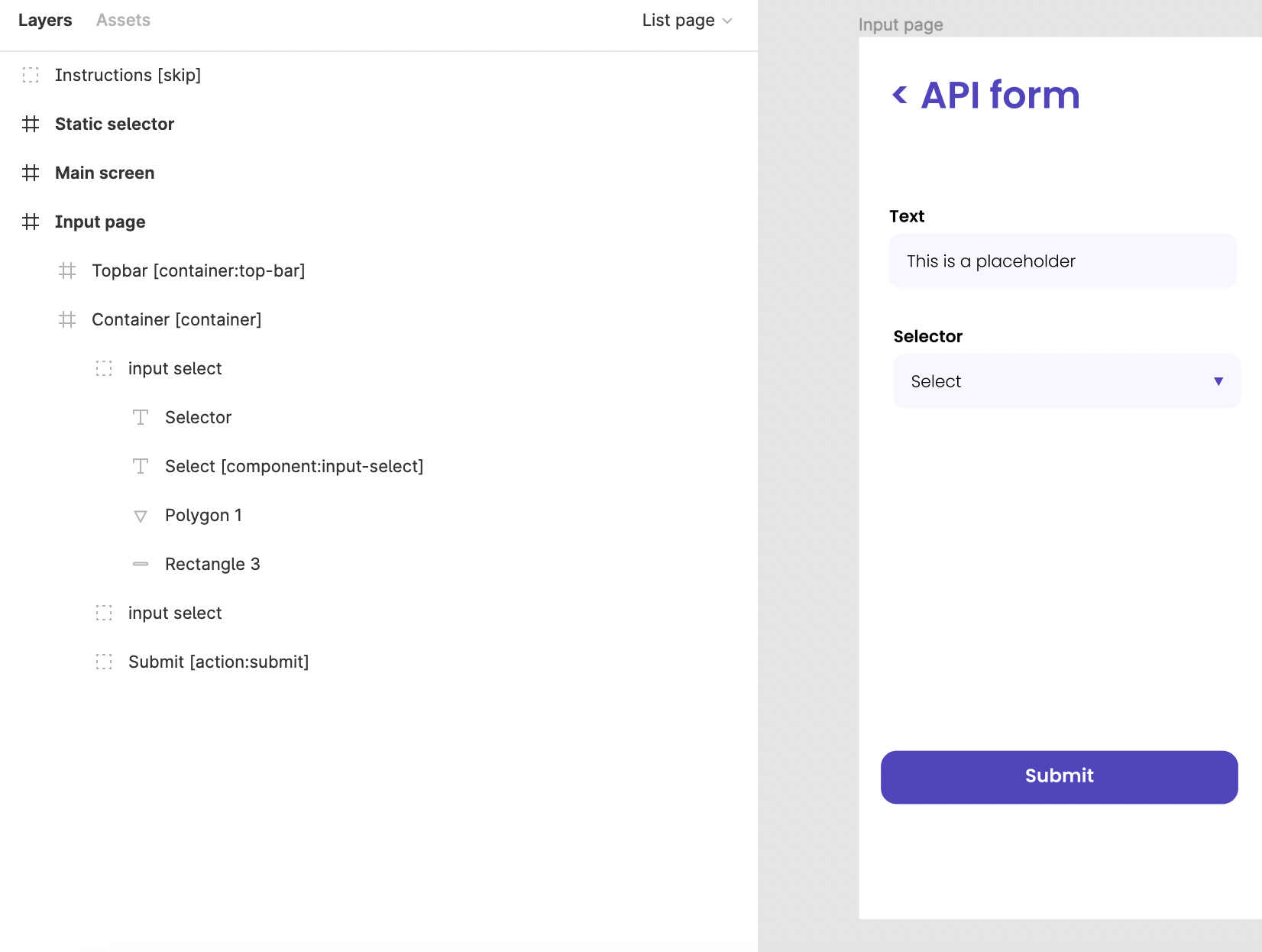Select the Container [container] layer
The image size is (1262, 952).
click(176, 319)
